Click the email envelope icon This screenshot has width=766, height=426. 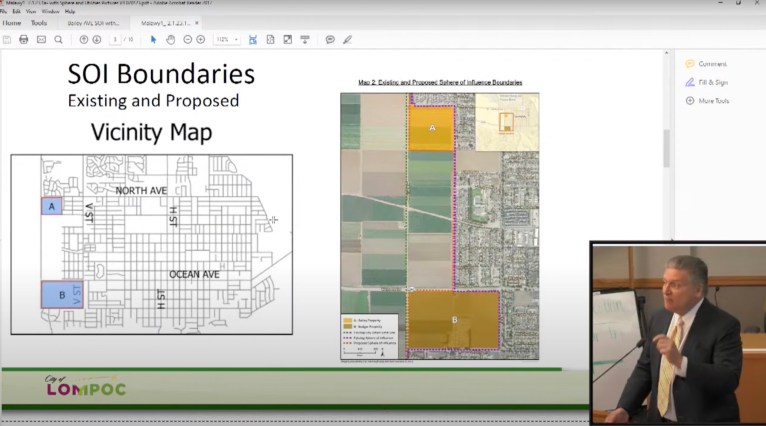[41, 39]
